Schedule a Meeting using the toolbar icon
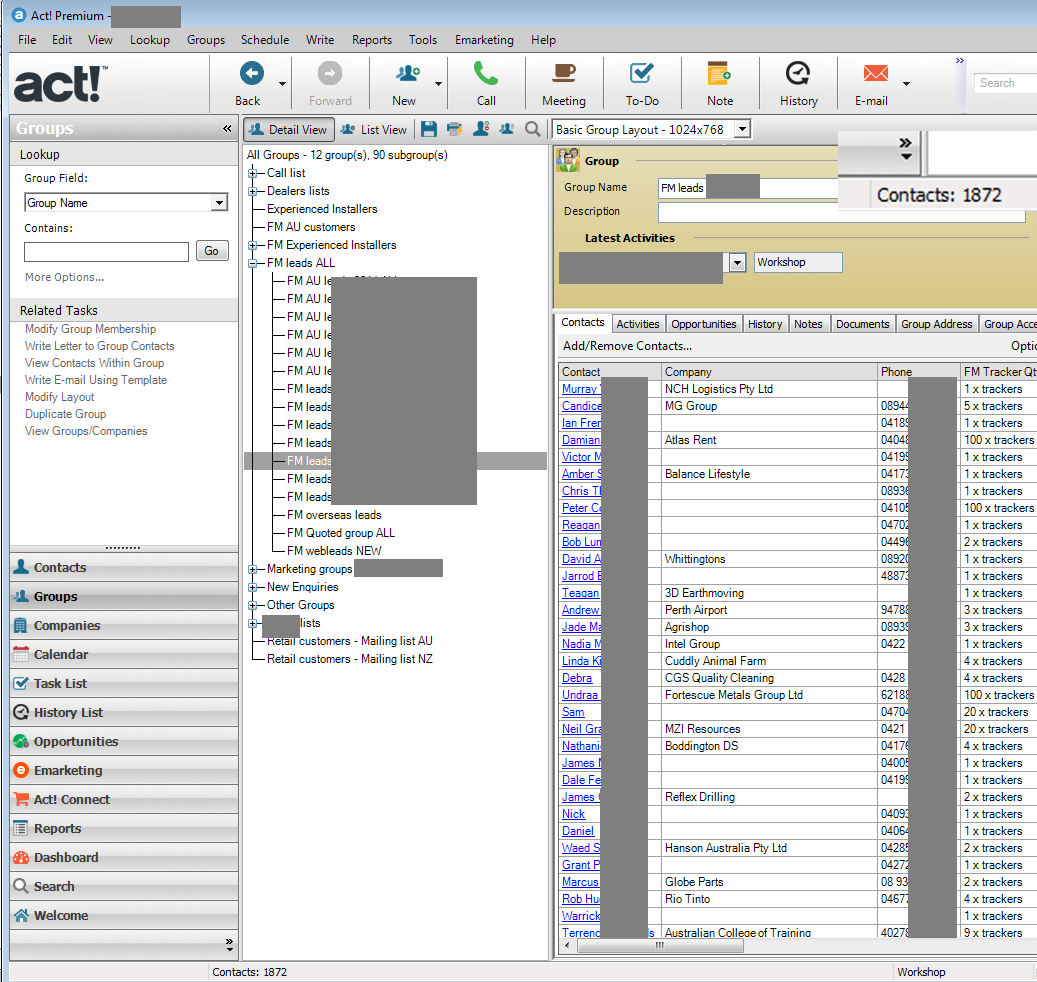1037x982 pixels. [x=564, y=74]
